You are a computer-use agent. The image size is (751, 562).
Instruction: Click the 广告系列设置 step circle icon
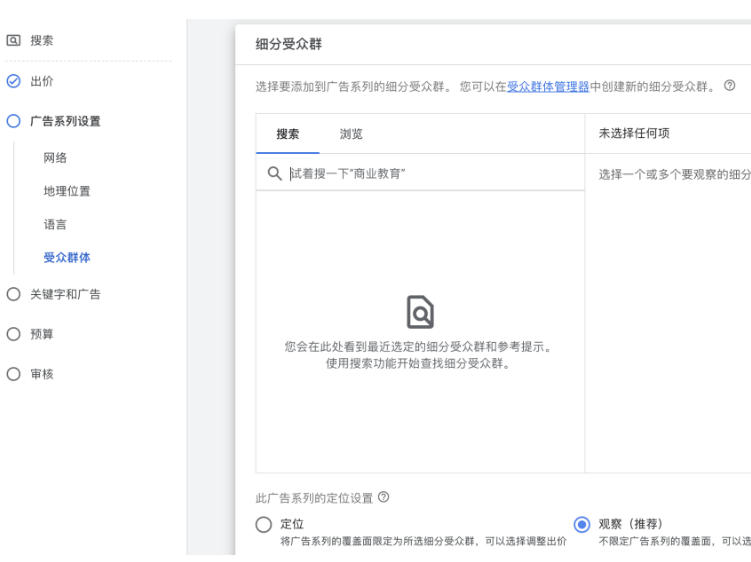(x=13, y=121)
